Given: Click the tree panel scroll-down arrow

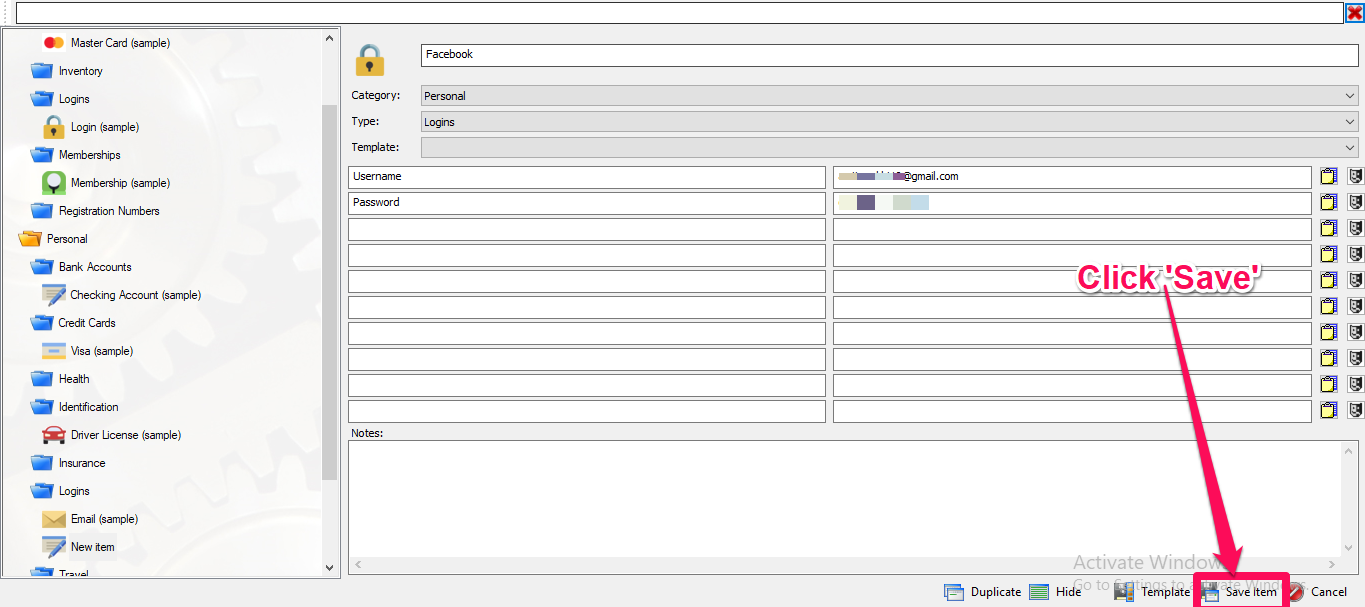Looking at the screenshot, I should coord(330,567).
